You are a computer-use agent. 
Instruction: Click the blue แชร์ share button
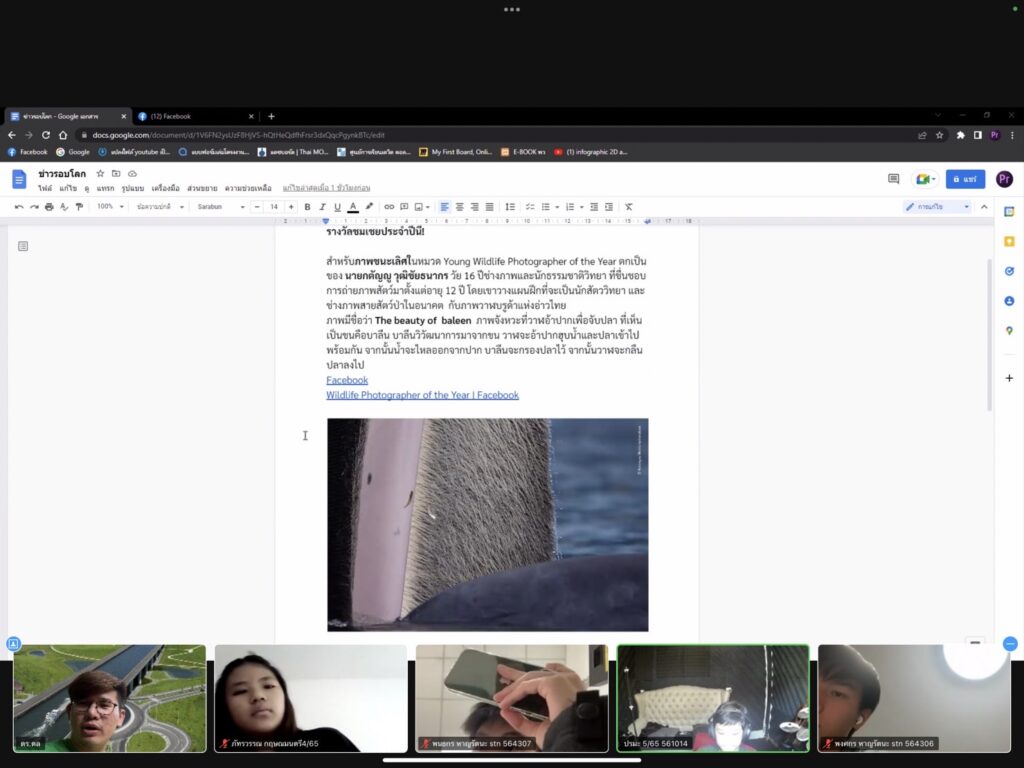point(965,179)
